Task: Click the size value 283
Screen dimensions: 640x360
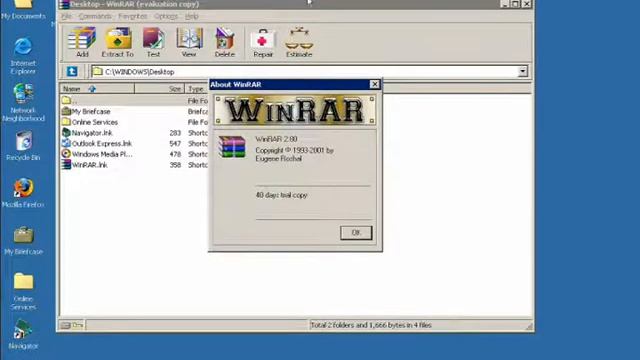Action: click(175, 133)
